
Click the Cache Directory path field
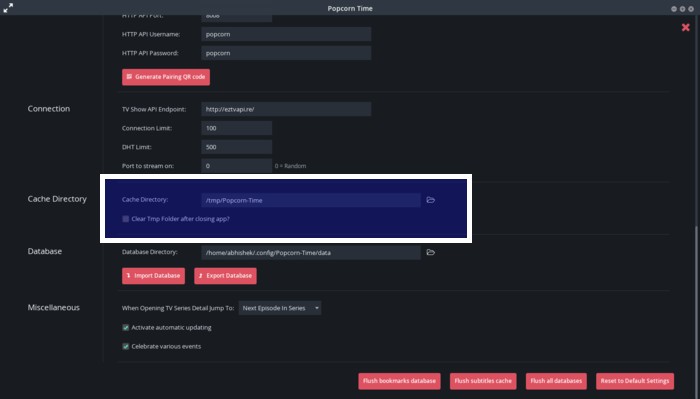pyautogui.click(x=310, y=200)
